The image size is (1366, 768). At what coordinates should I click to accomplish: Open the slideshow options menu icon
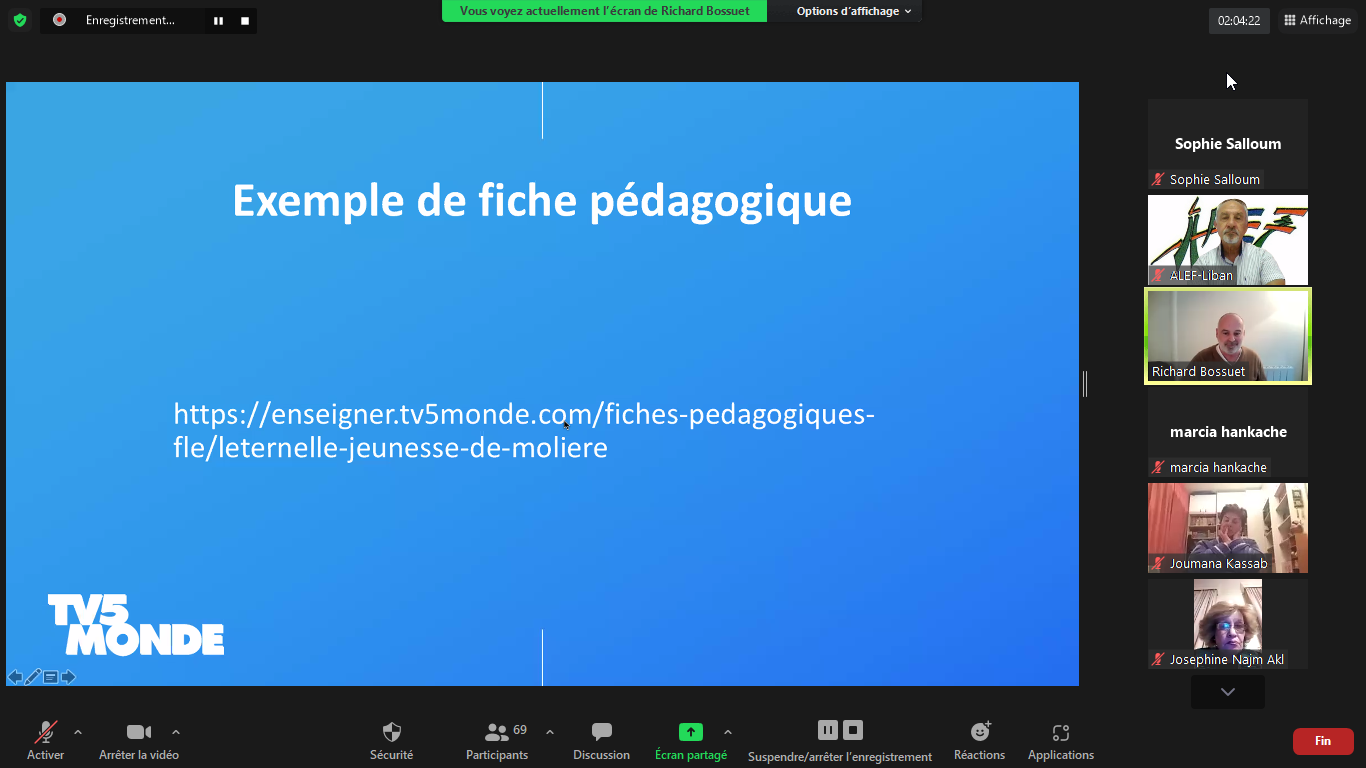[50, 677]
